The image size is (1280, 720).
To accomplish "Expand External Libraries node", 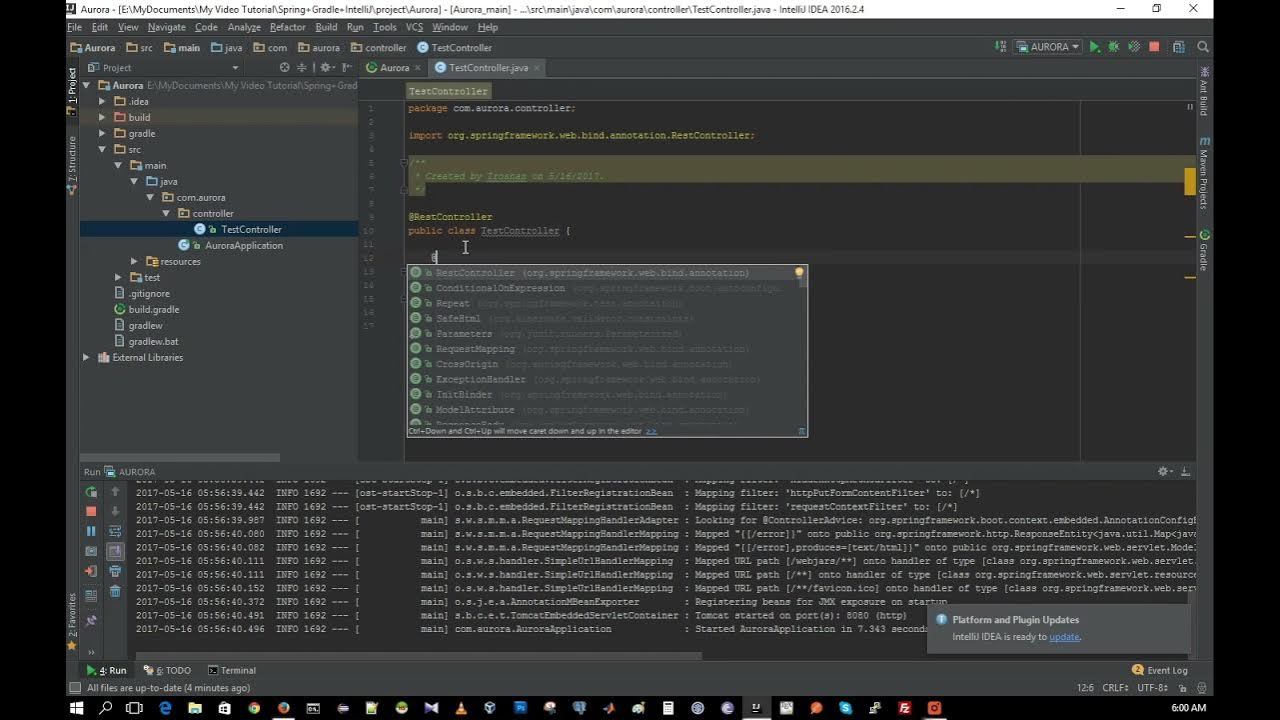I will point(86,357).
